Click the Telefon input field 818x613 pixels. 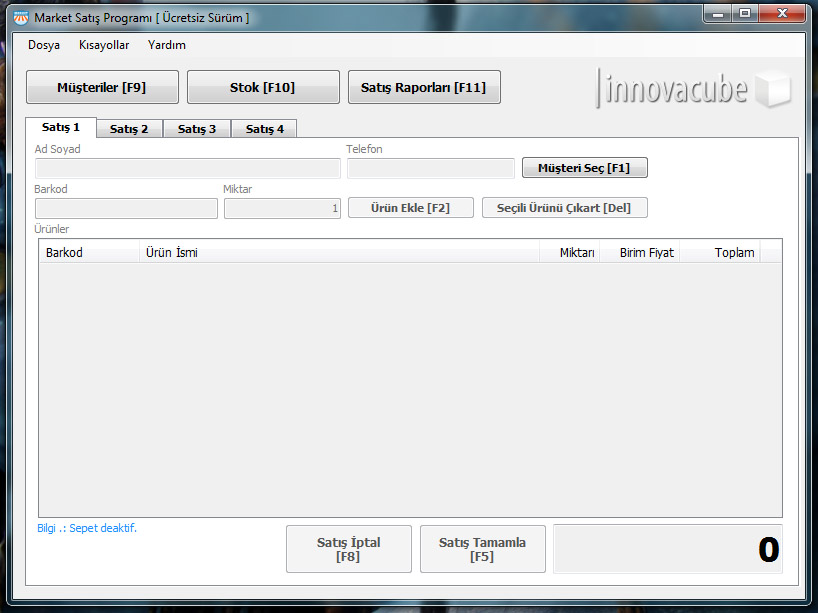coord(431,169)
